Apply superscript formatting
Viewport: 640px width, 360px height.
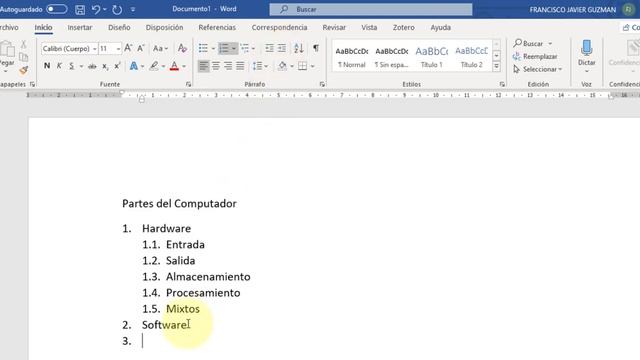tap(118, 66)
